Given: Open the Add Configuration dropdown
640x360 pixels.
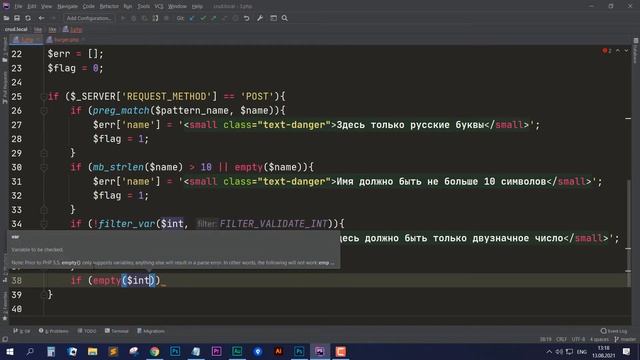Looking at the screenshot, I should click(x=89, y=18).
